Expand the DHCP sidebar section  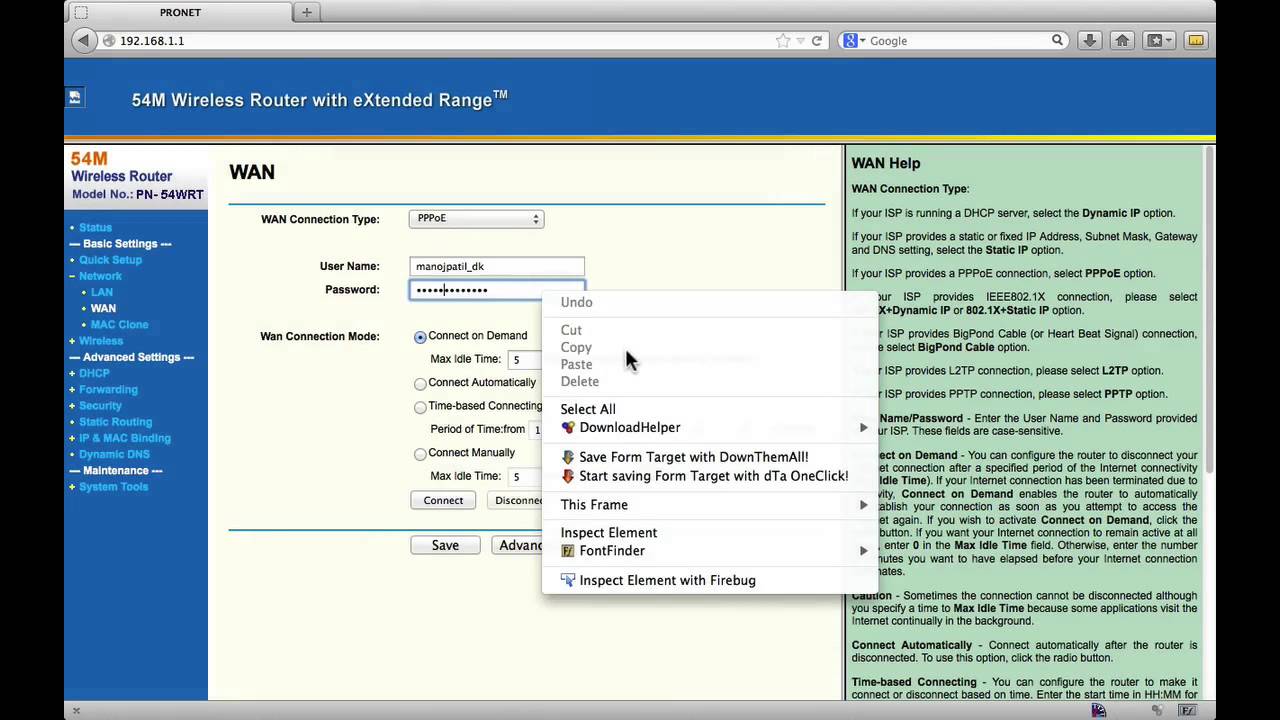pos(72,373)
